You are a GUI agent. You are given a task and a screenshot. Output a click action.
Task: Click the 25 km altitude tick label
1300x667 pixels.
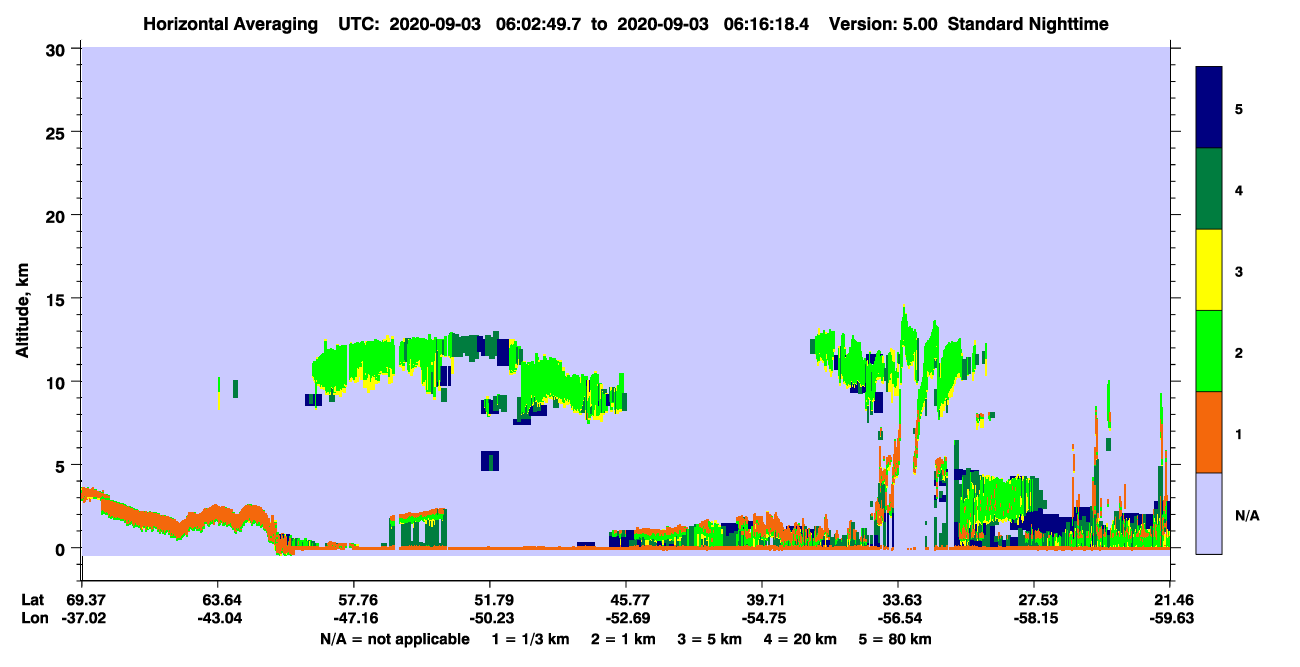(x=58, y=132)
